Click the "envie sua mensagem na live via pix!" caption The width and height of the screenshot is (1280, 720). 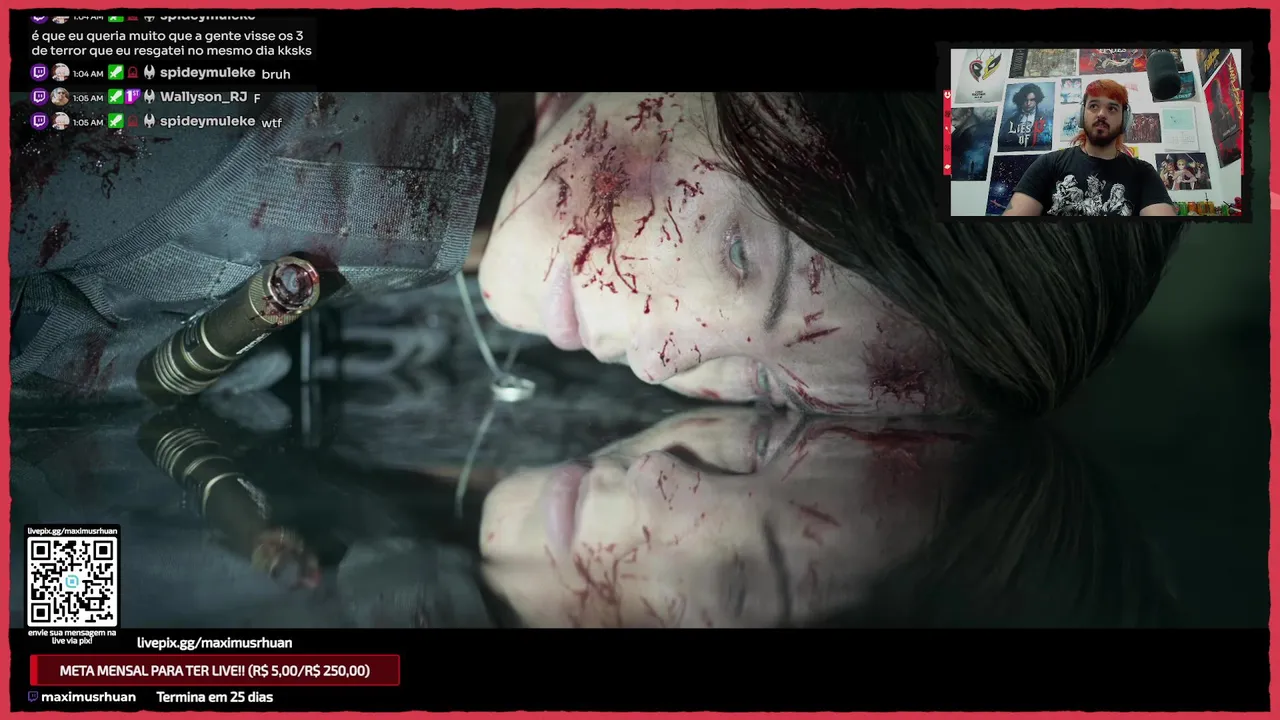[x=72, y=637]
